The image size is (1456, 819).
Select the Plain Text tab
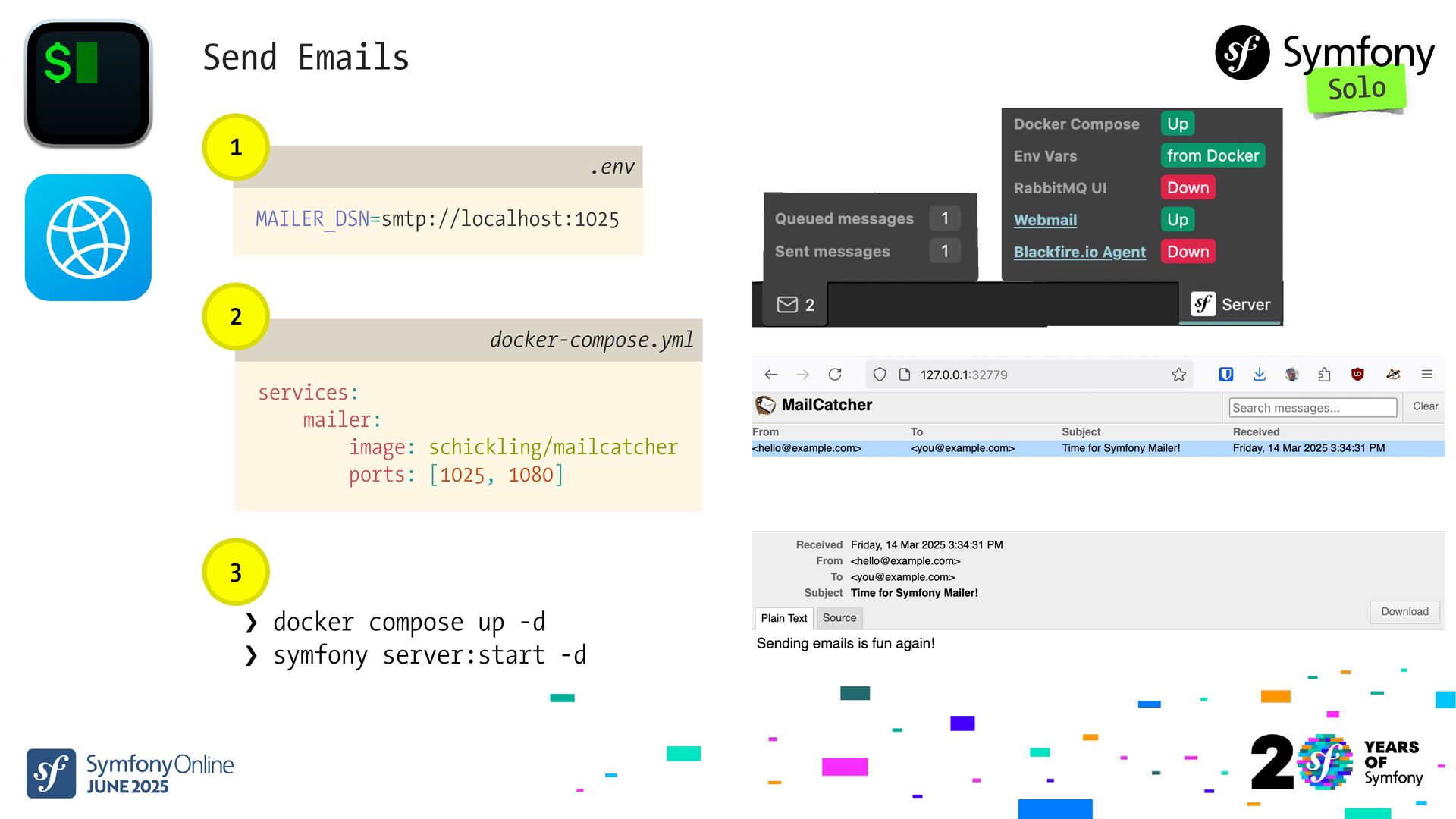tap(783, 618)
